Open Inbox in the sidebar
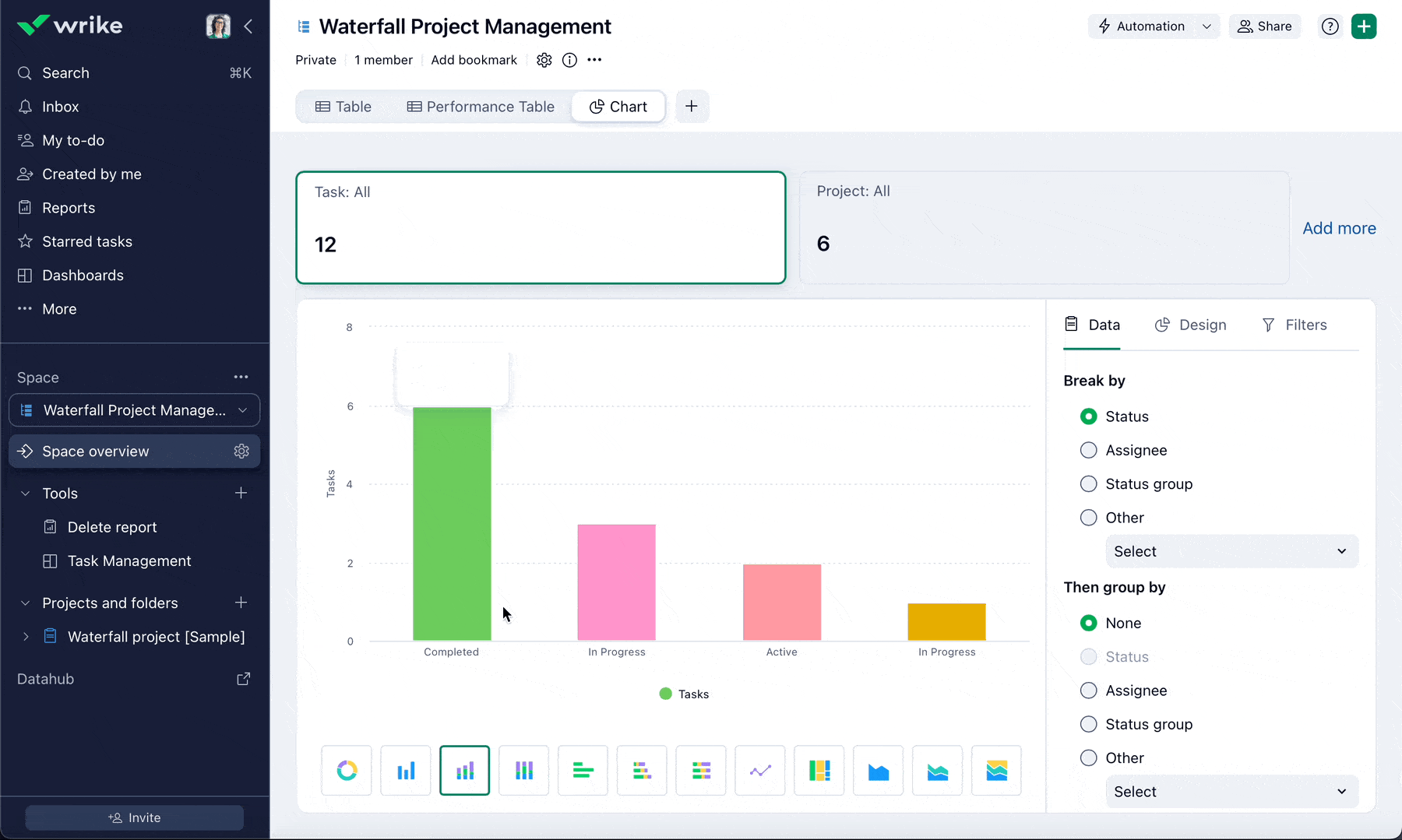The width and height of the screenshot is (1402, 840). pyautogui.click(x=135, y=107)
